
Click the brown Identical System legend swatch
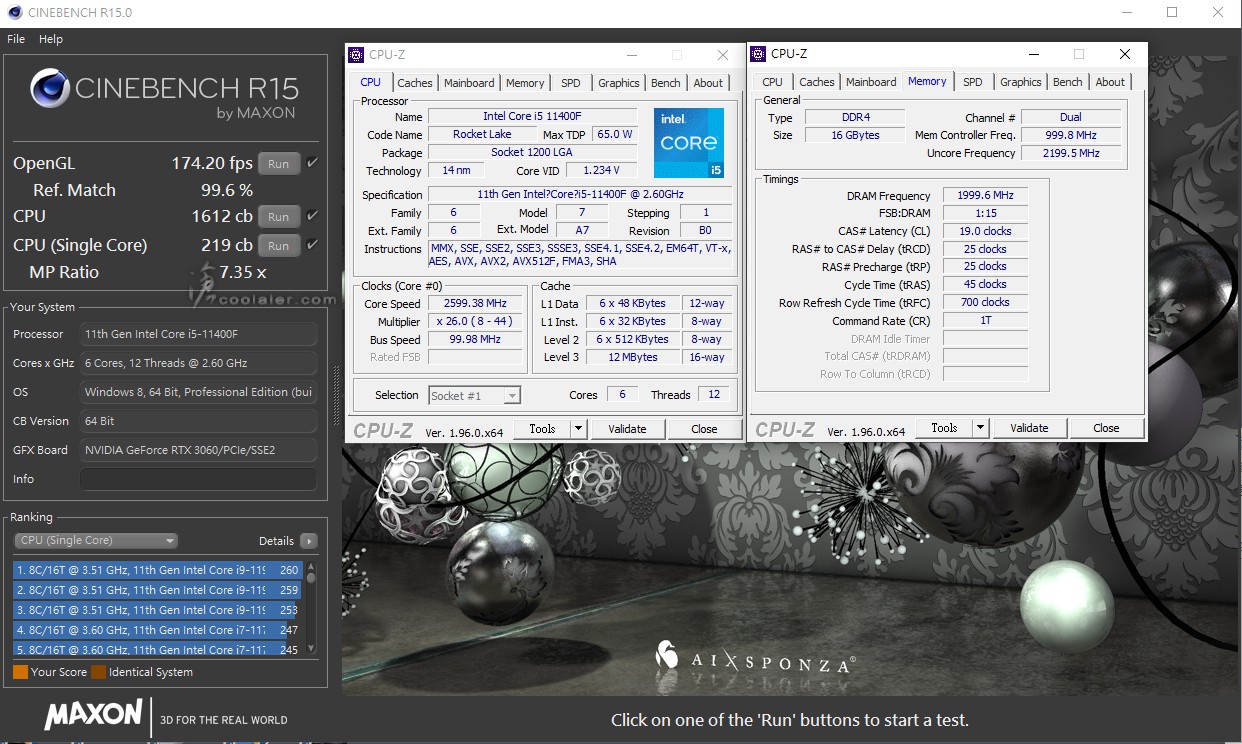click(98, 672)
